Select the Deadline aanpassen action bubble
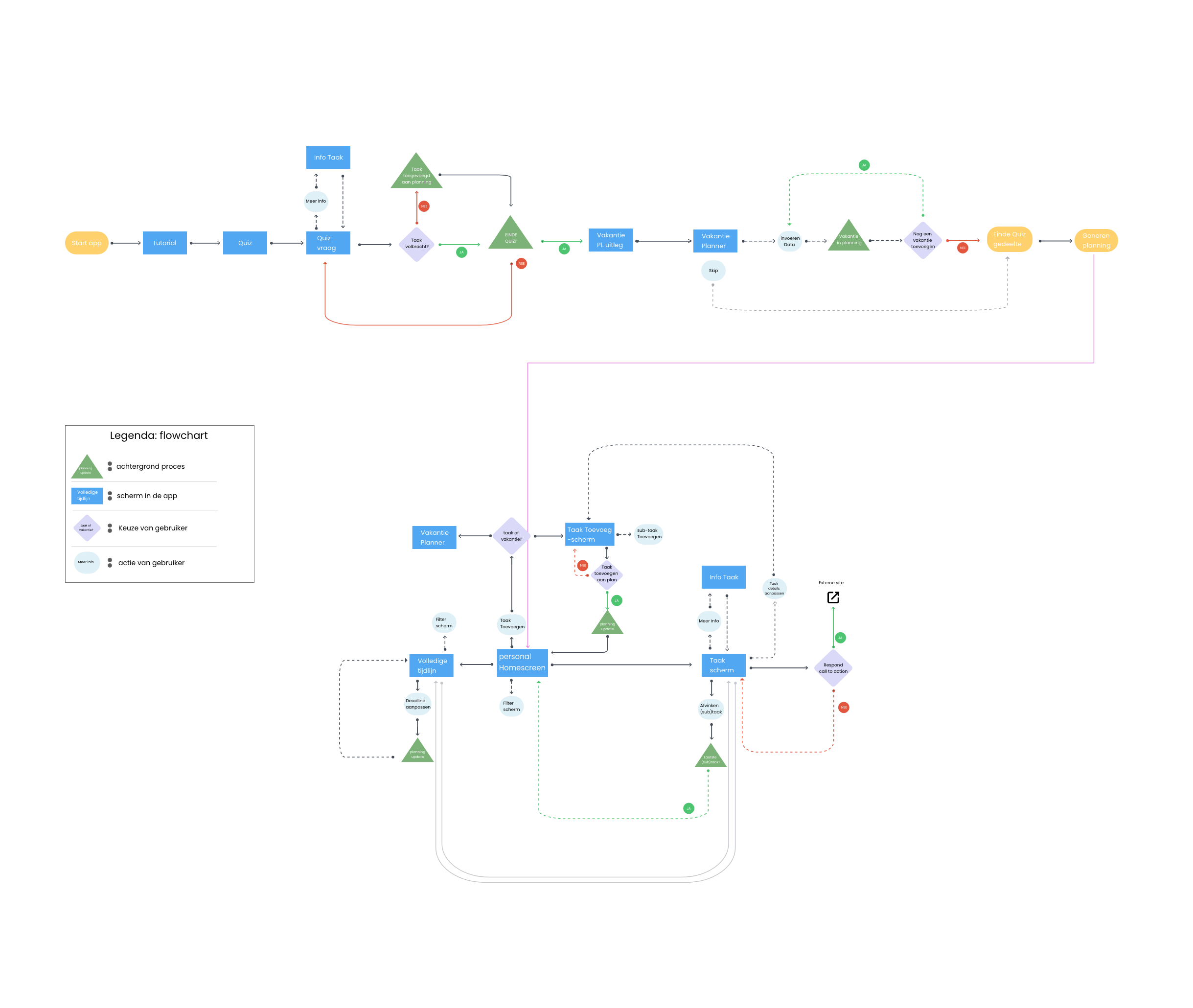This screenshot has height=1008, width=1193. tap(418, 704)
